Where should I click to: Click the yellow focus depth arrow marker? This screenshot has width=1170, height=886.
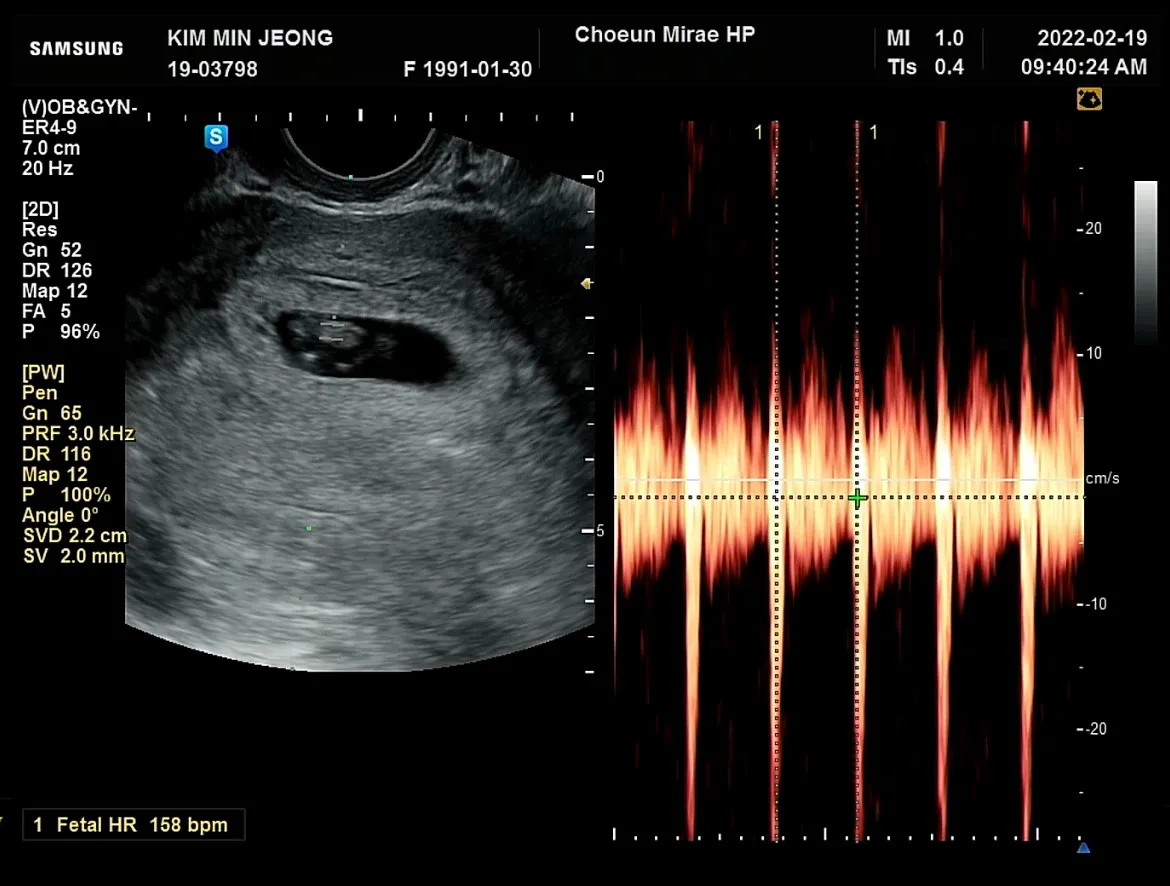586,284
